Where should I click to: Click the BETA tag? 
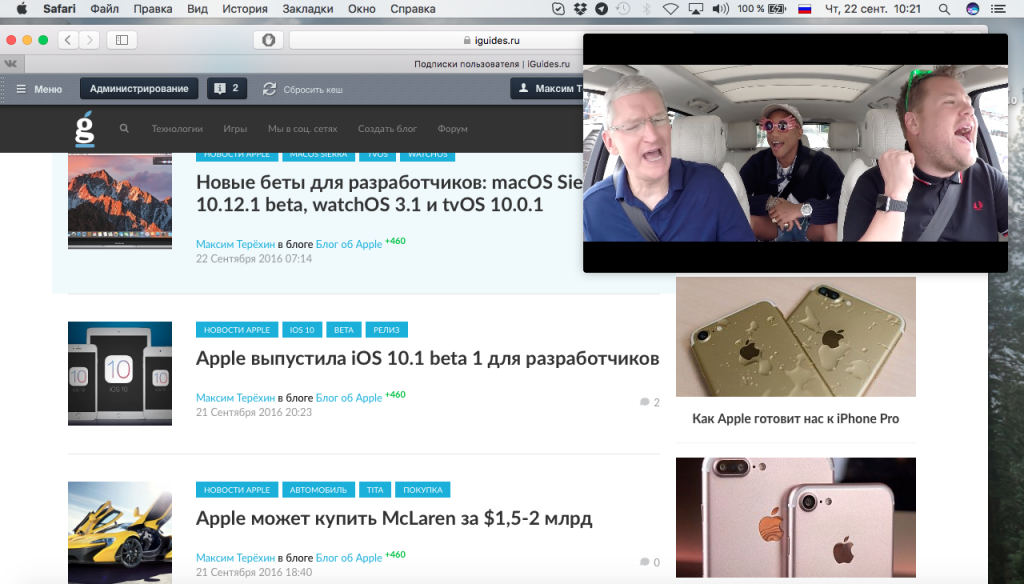[344, 330]
